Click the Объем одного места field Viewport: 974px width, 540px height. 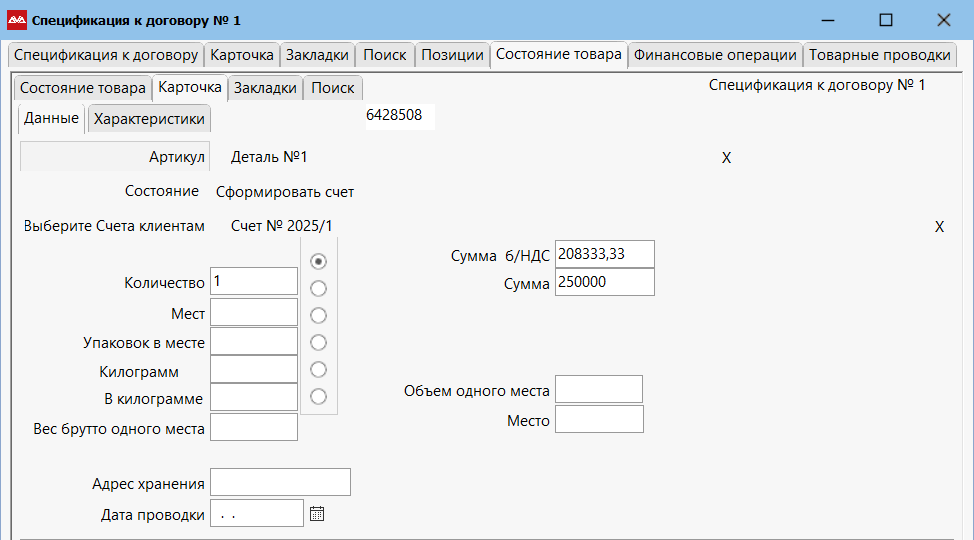coord(598,390)
